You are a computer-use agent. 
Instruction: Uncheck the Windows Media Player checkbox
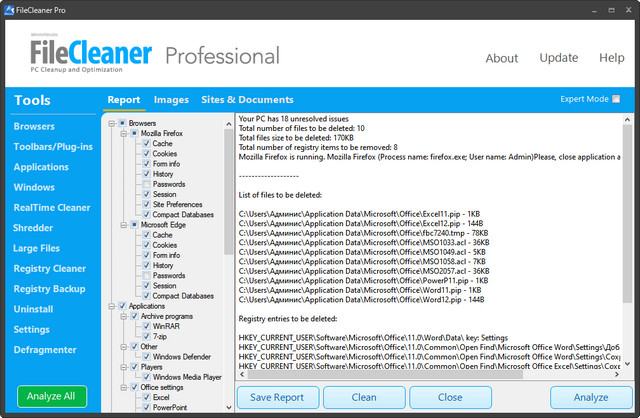[x=145, y=377]
